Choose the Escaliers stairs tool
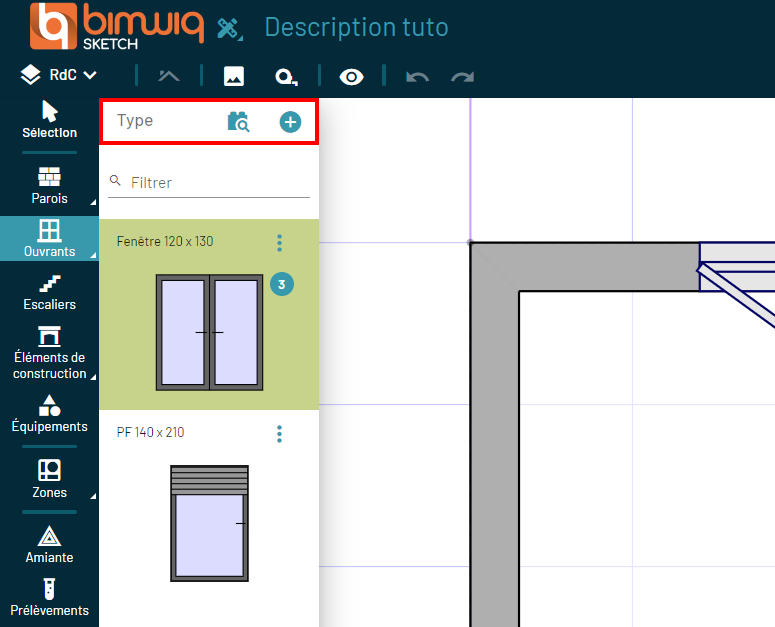 click(x=49, y=293)
